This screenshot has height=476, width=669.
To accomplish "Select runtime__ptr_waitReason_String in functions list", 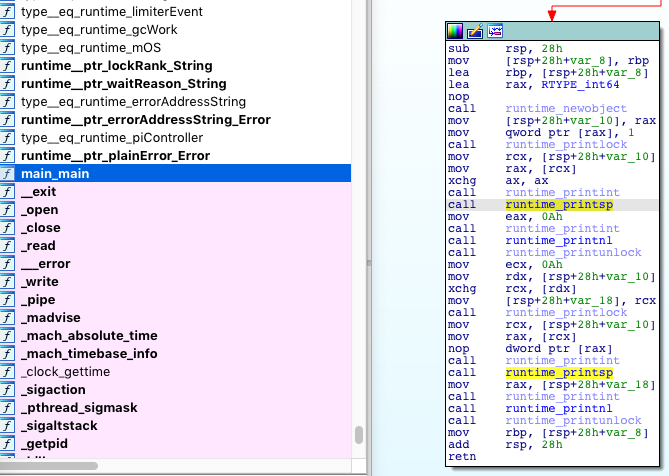I will (175, 84).
